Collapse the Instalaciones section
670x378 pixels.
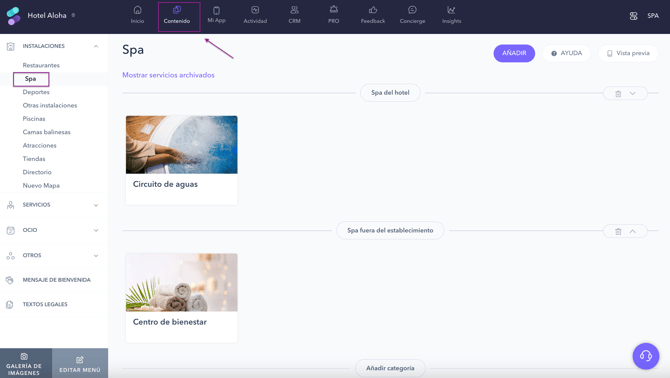tap(96, 46)
